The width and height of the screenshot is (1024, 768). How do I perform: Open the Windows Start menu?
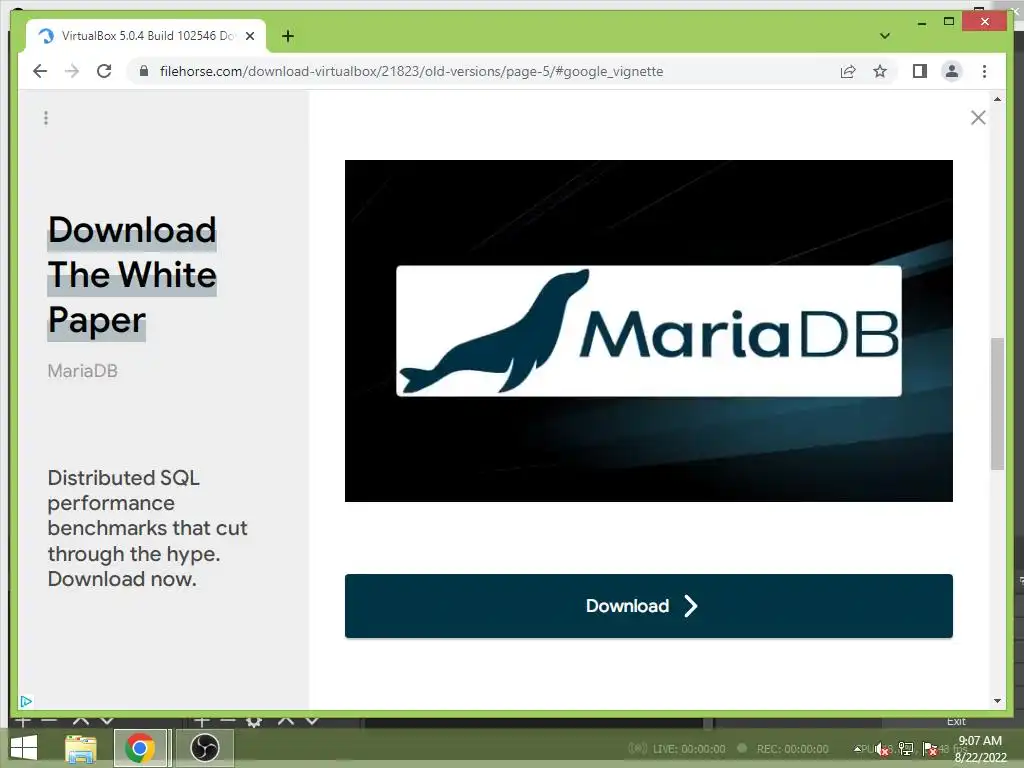[24, 748]
